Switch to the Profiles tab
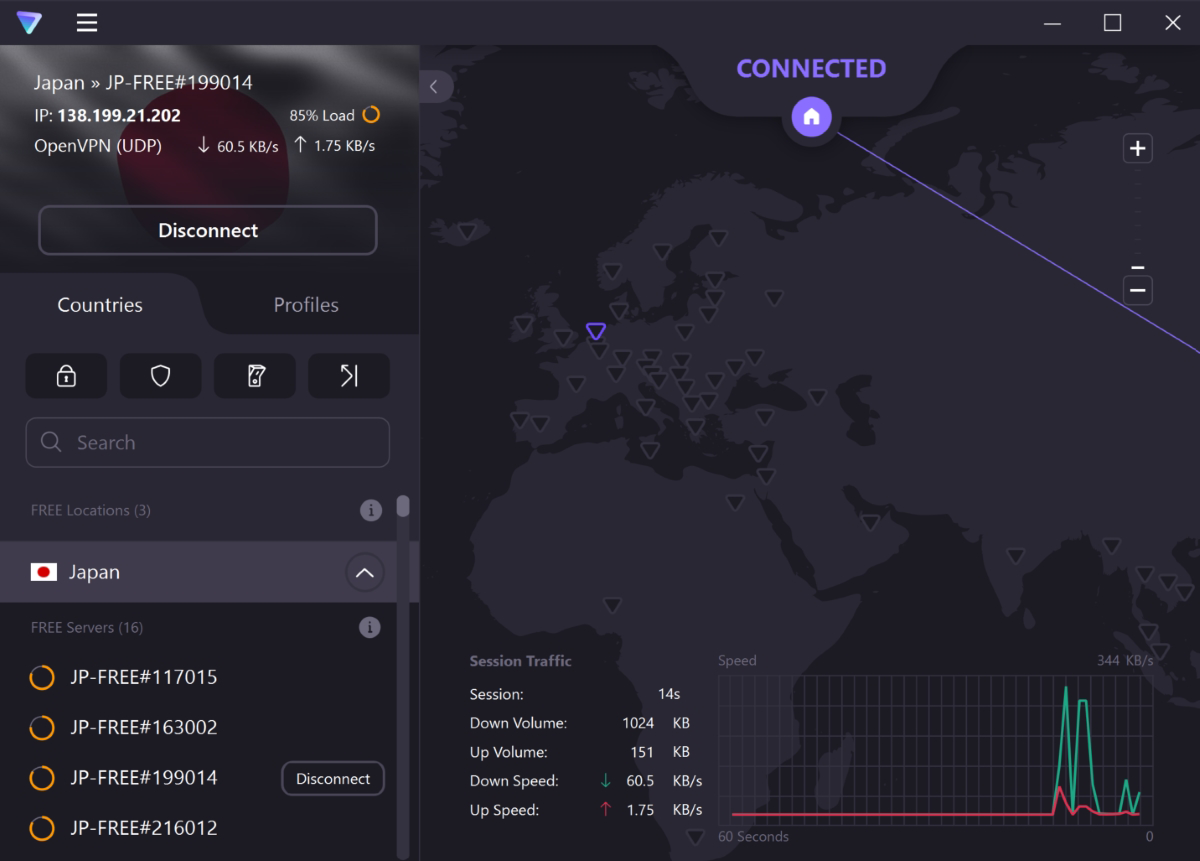Screen dimensions: 1200x861 coord(306,305)
